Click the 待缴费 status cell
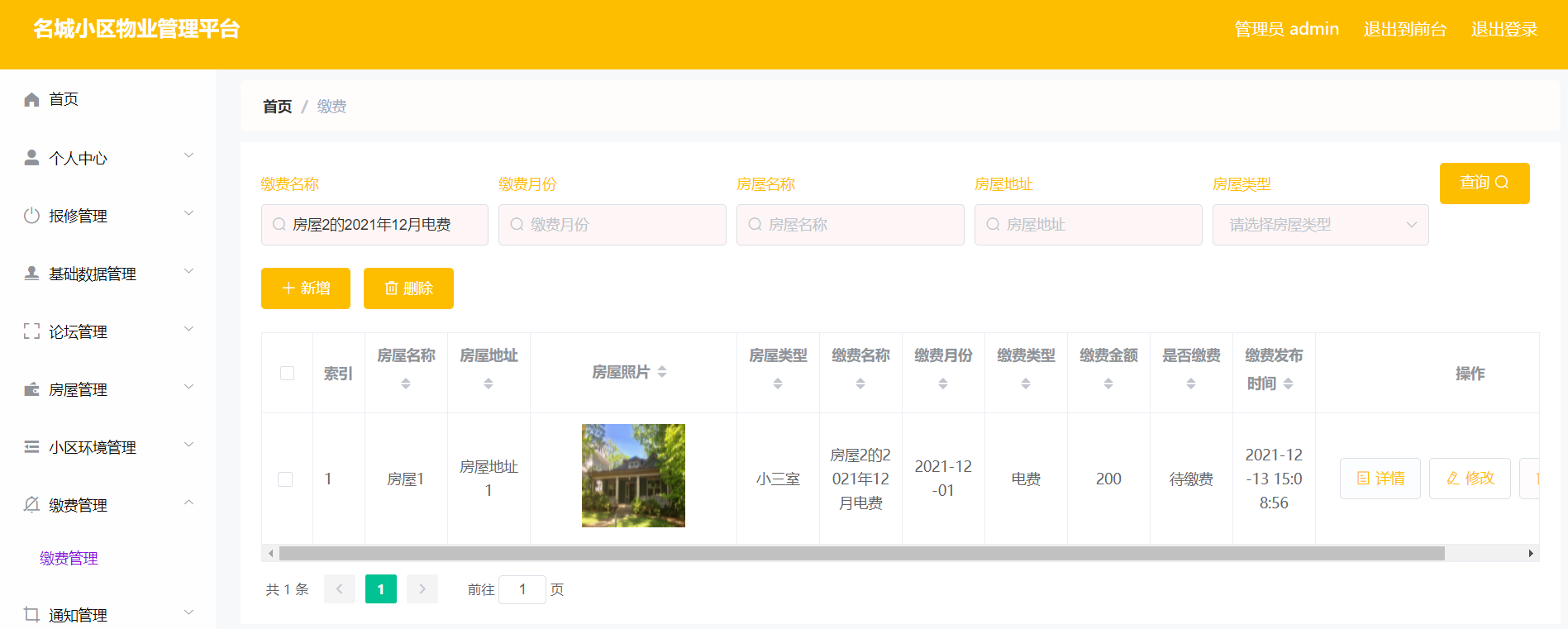1568x629 pixels. pos(1191,479)
